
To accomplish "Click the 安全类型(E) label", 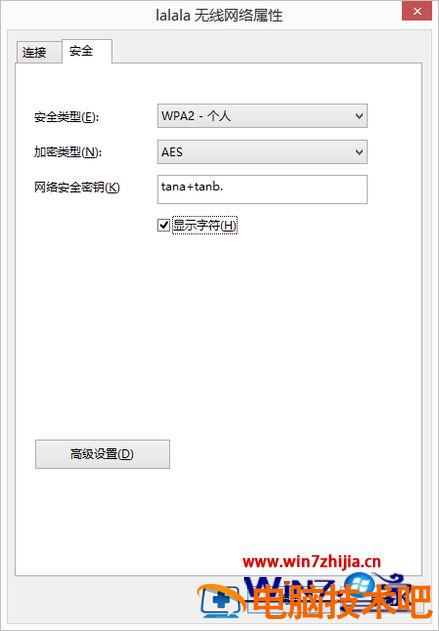I will click(66, 117).
